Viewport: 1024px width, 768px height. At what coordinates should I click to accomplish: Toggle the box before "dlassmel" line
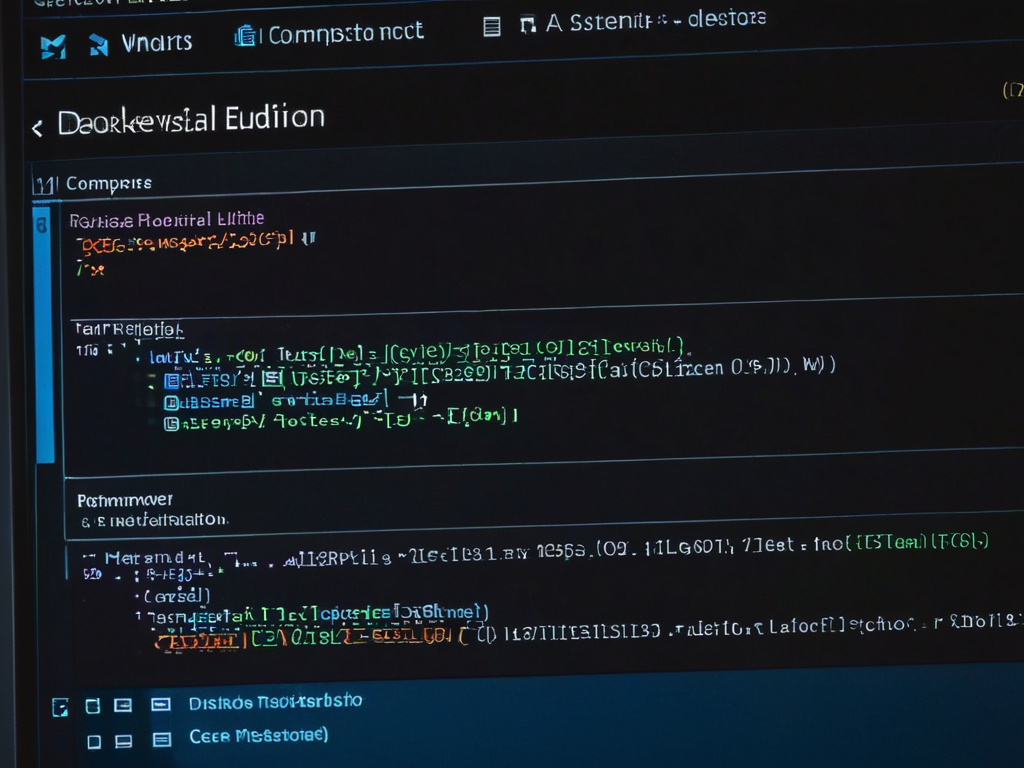coord(172,402)
